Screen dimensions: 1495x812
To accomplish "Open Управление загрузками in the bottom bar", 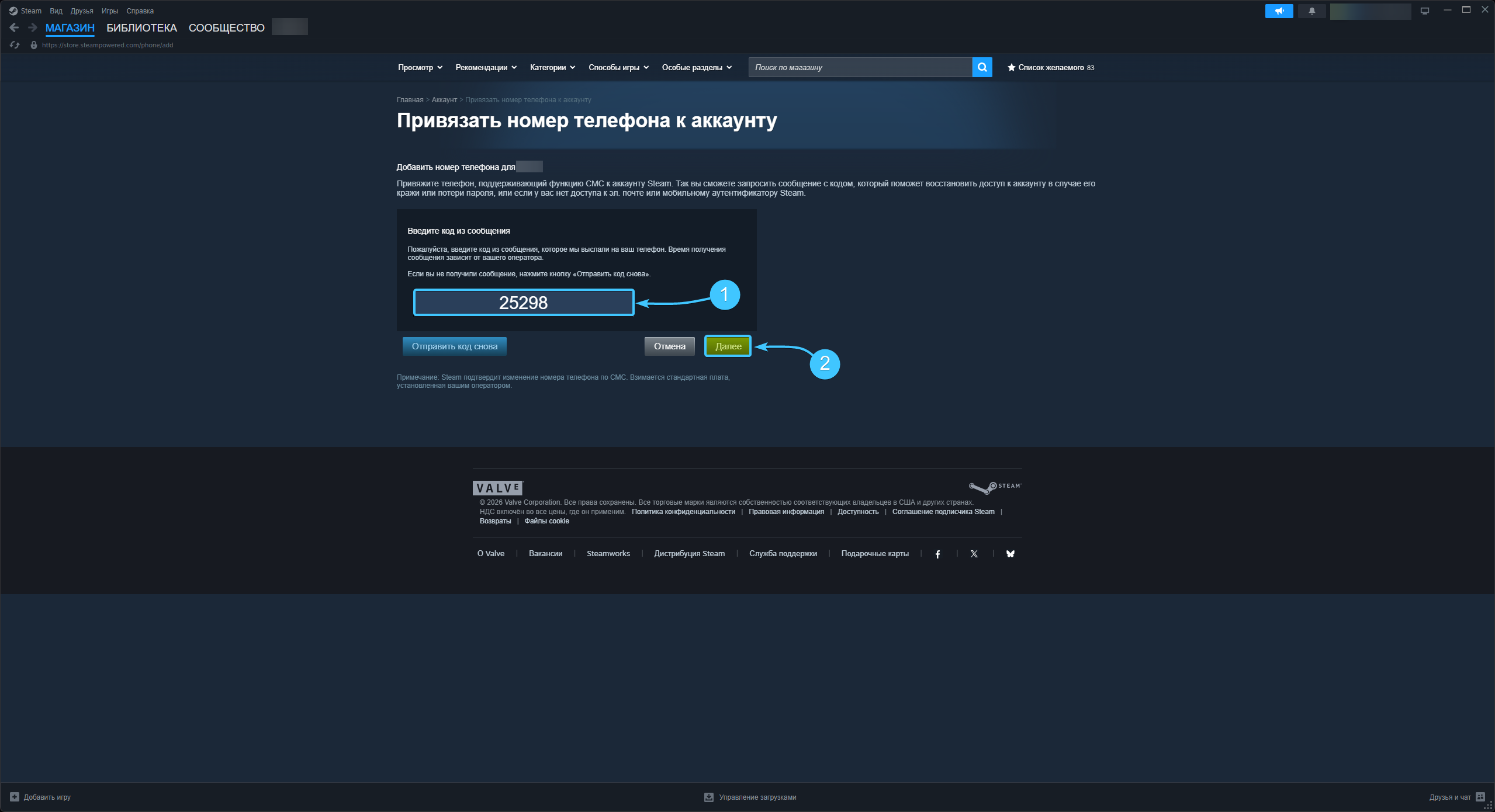I will [750, 797].
